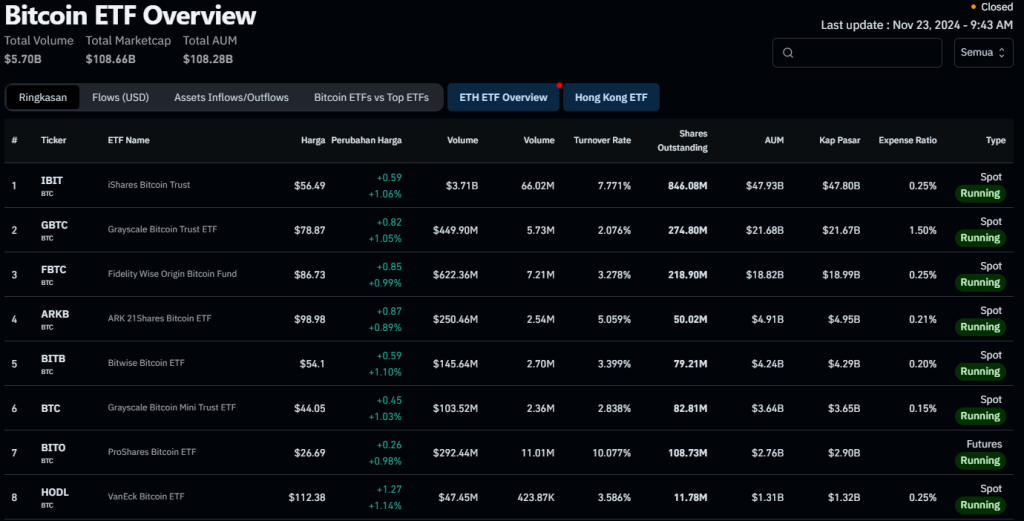The image size is (1024, 521).
Task: Click the 1.50% expense ratio value
Action: 923,230
